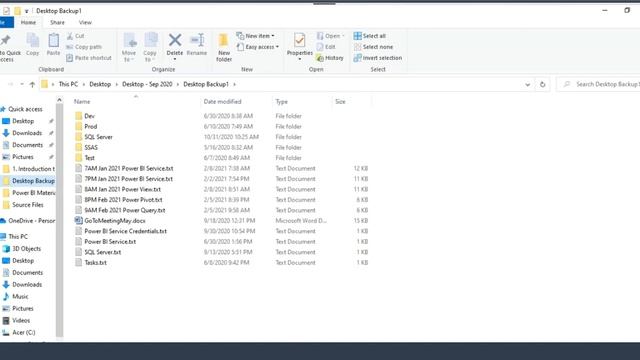Click Desktop in the address path
The image size is (640, 360).
(100, 84)
